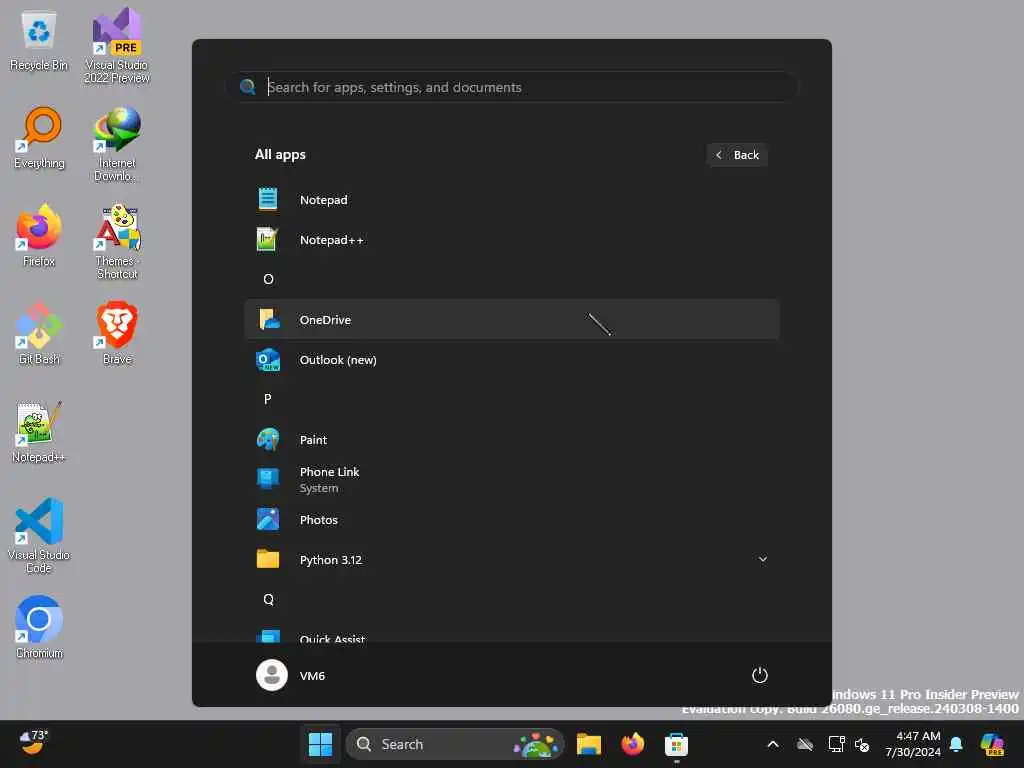1024x768 pixels.
Task: Select the Themes Shortcut desktop icon
Action: (117, 242)
